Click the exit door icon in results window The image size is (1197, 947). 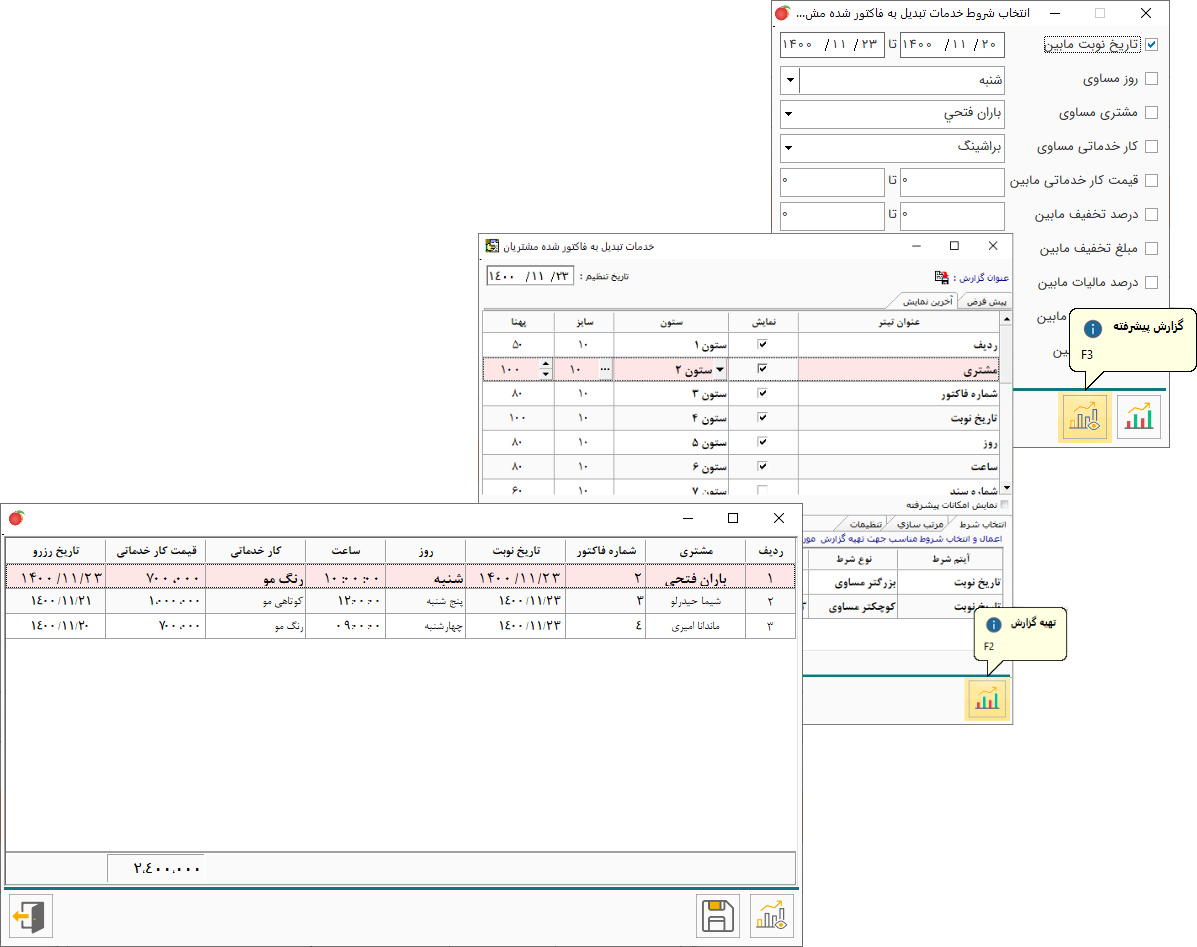pyautogui.click(x=31, y=916)
